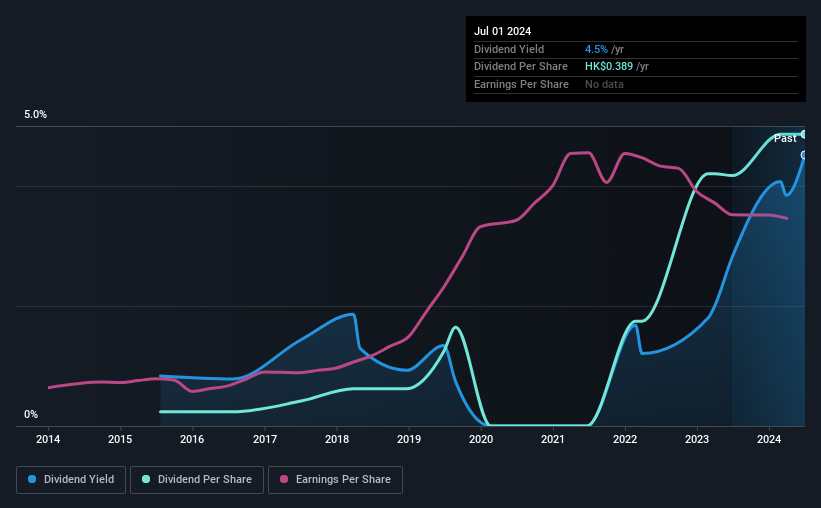
Task: Click the 0% y-axis label
Action: click(31, 414)
